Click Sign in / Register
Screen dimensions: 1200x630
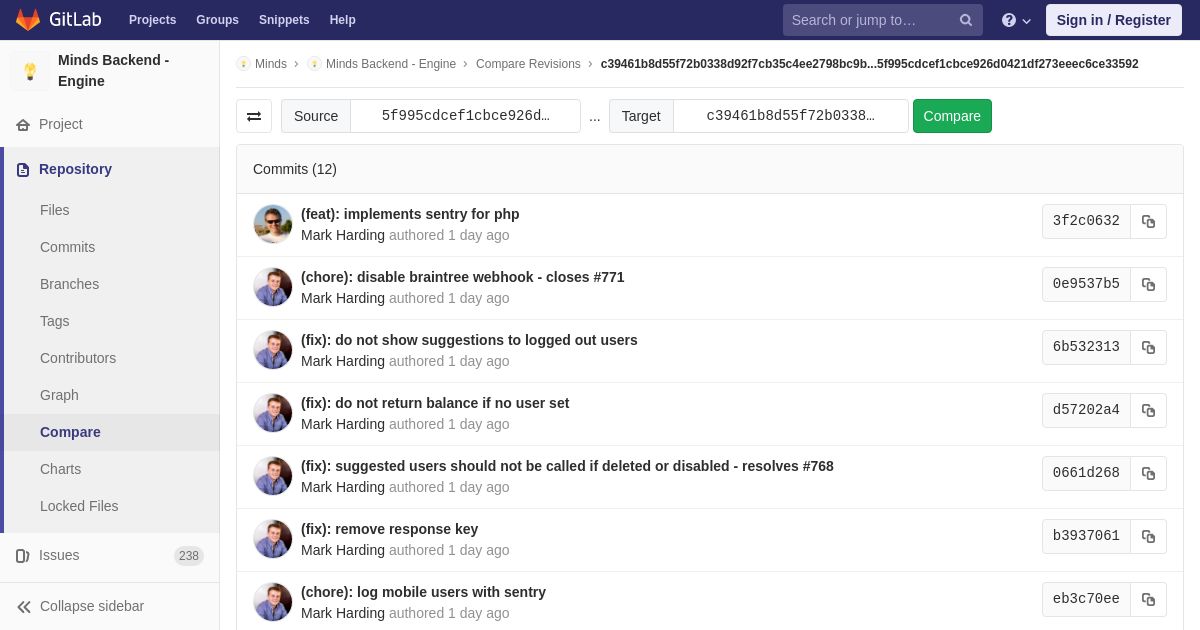(x=1113, y=20)
